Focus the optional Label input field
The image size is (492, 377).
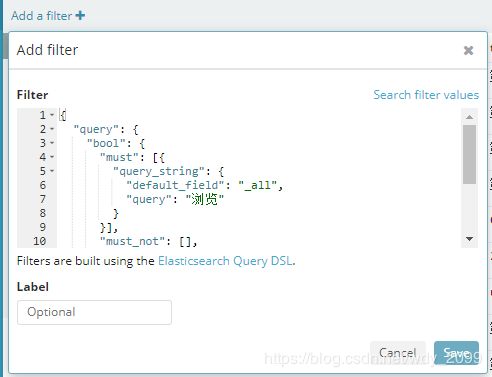click(x=94, y=312)
